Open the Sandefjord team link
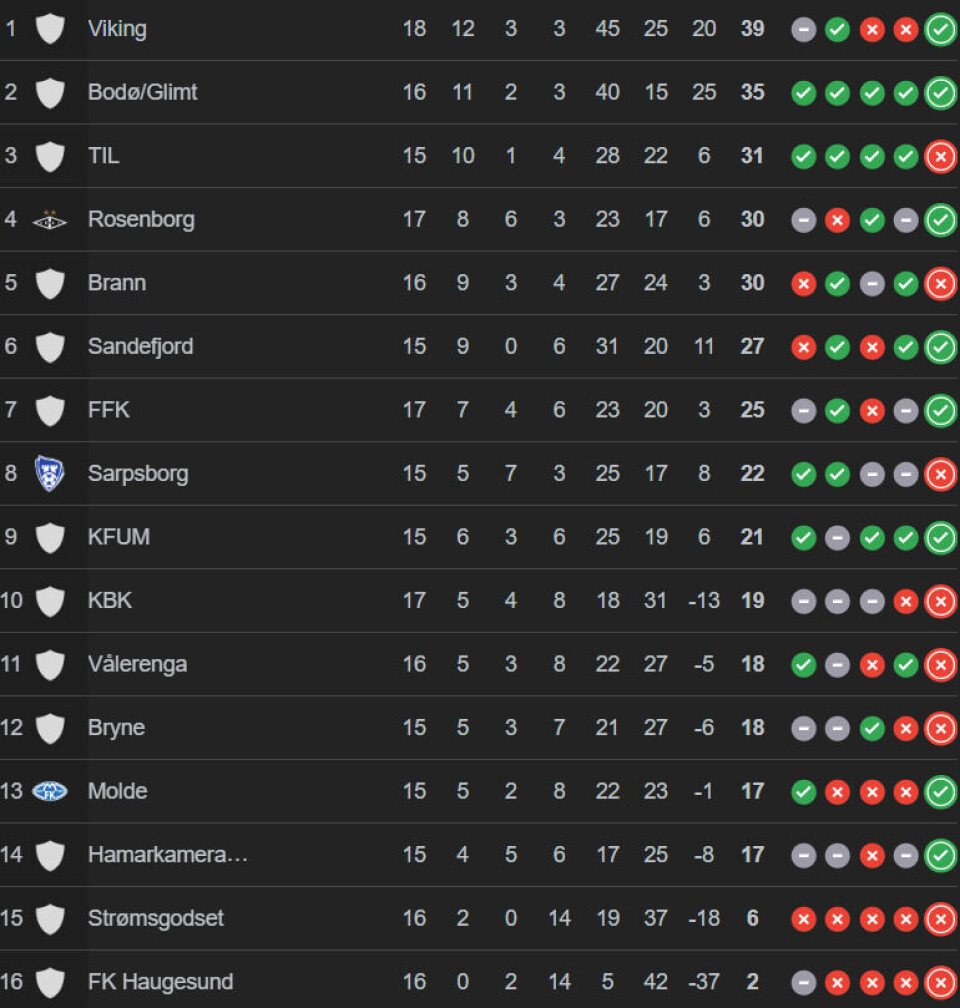This screenshot has width=960, height=1008. (141, 346)
